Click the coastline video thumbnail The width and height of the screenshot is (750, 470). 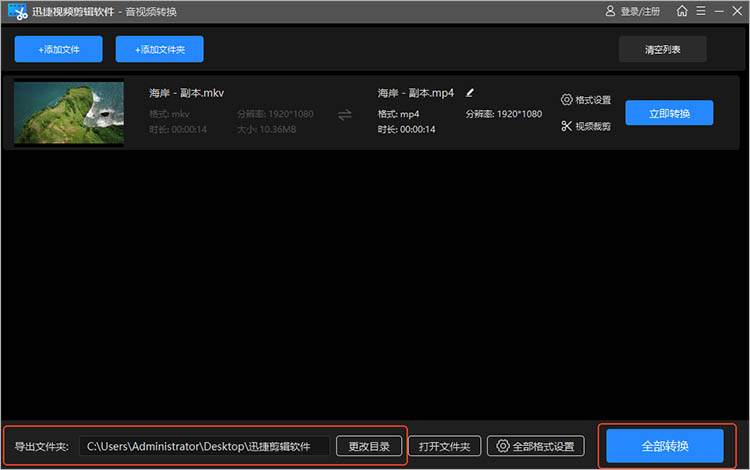69,113
